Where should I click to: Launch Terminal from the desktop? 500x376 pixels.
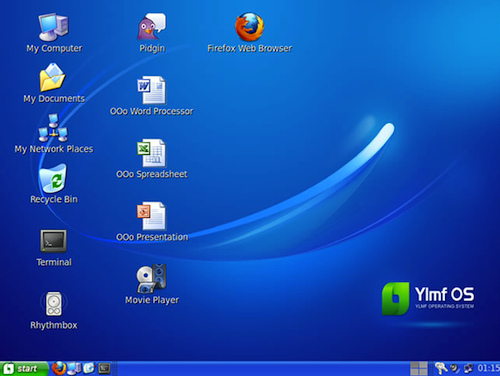click(53, 241)
